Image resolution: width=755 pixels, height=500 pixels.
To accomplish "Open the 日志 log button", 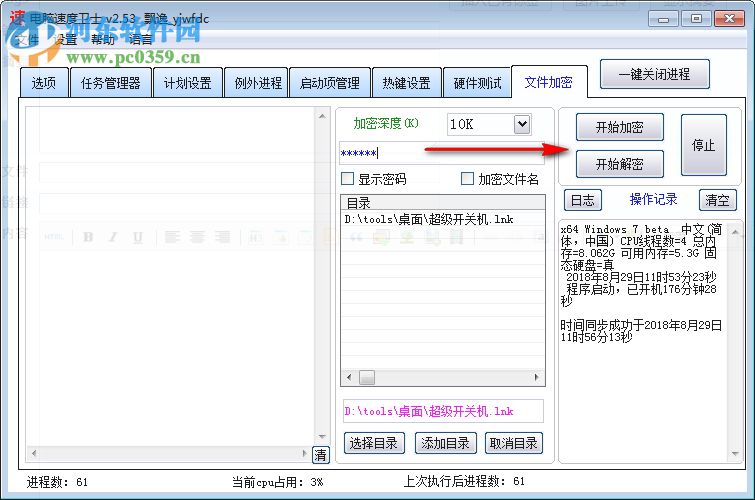I will click(583, 200).
